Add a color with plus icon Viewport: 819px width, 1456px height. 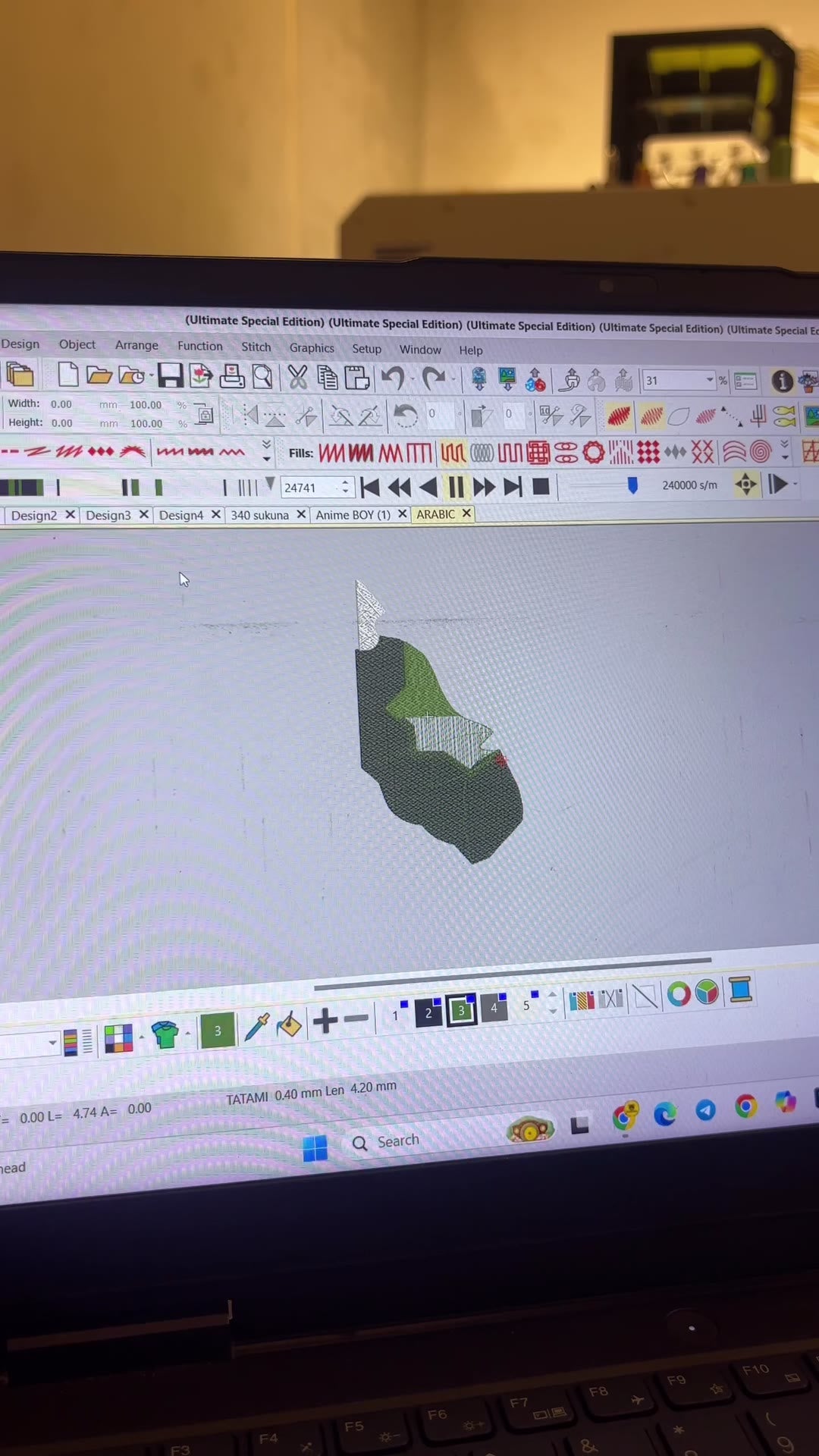click(325, 1021)
